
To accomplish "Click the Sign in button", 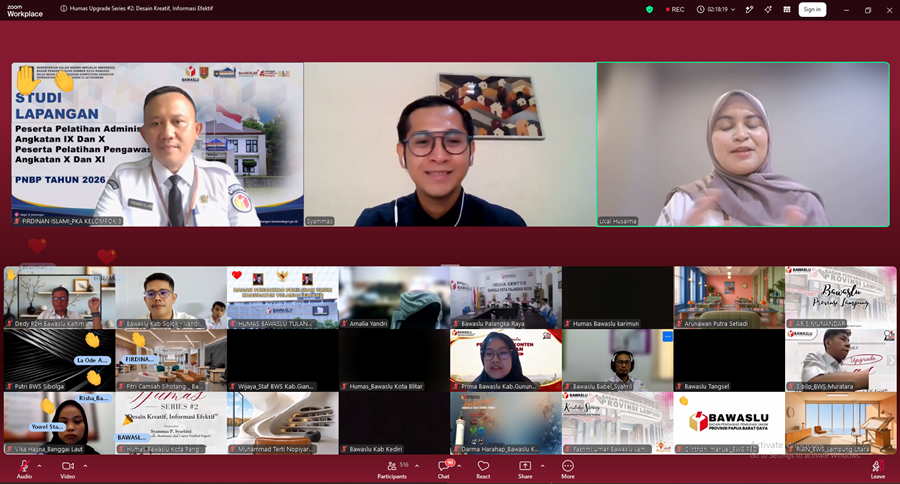I will [x=812, y=9].
